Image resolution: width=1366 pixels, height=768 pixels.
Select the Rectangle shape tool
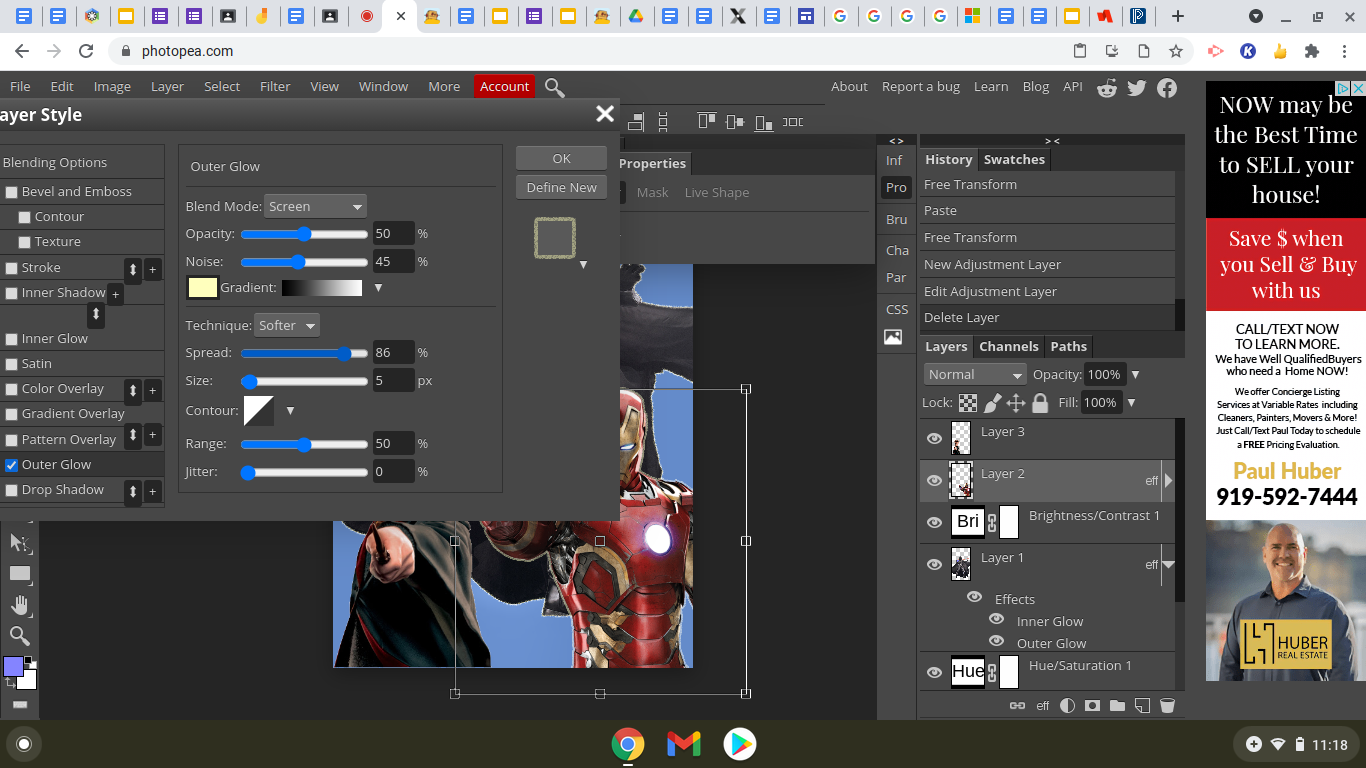pyautogui.click(x=19, y=574)
